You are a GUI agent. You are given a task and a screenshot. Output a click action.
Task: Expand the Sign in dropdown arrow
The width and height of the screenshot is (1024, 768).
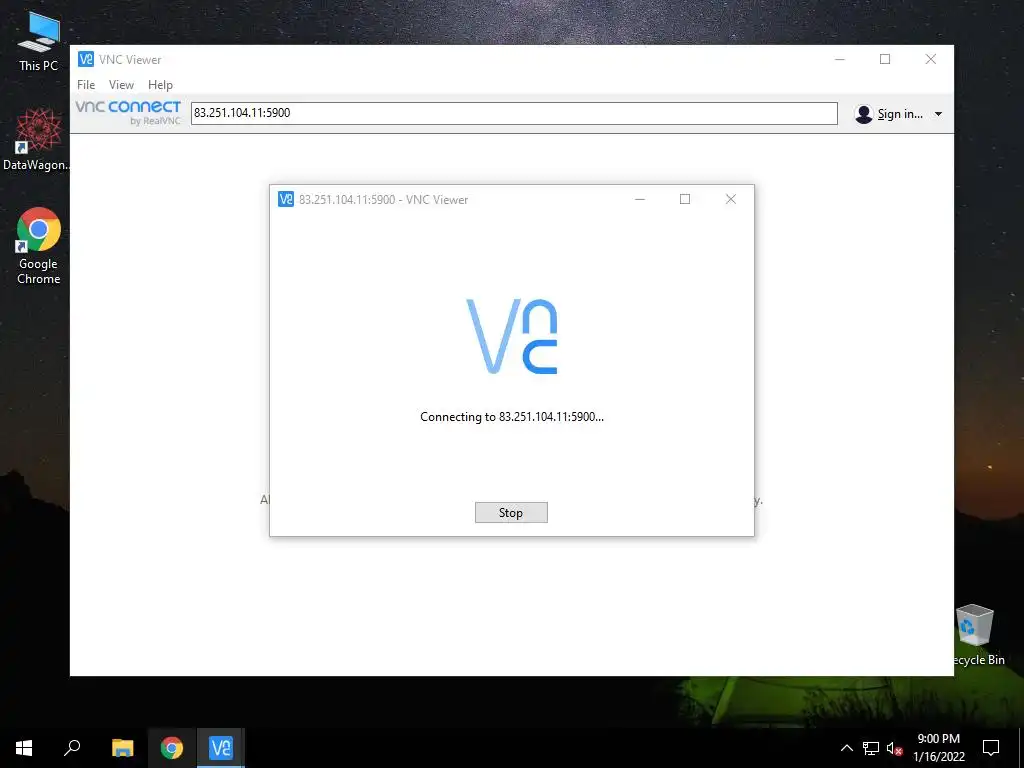tap(938, 114)
